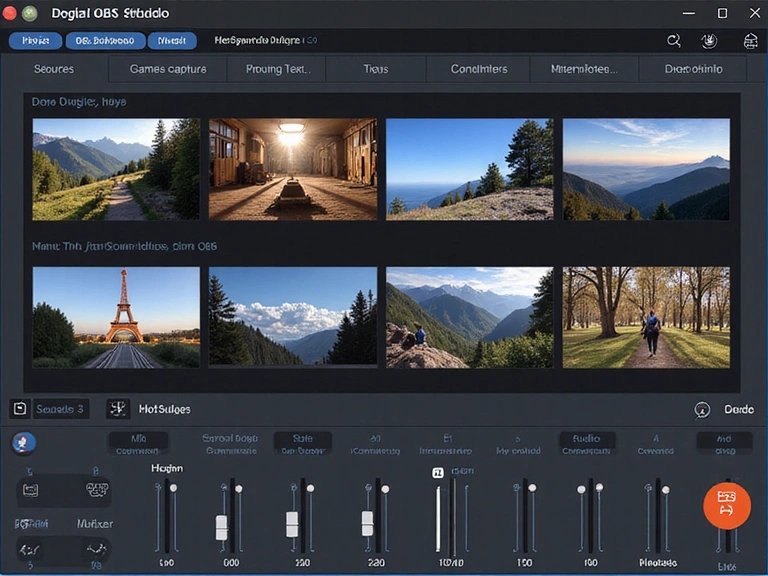Click the red circle icon in title bar
768x576 pixels.
click(9, 13)
